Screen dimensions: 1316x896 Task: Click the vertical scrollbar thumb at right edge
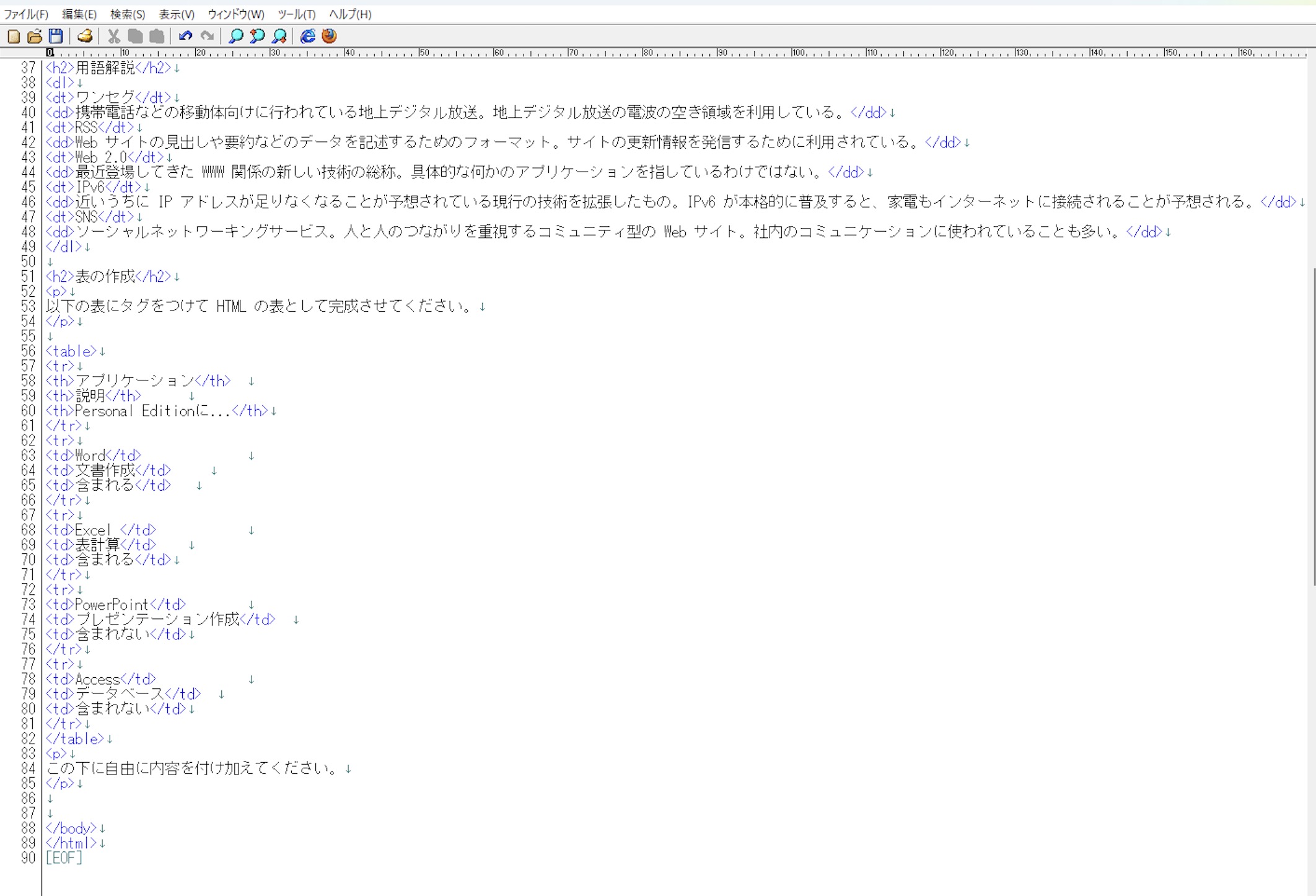pos(1313,426)
